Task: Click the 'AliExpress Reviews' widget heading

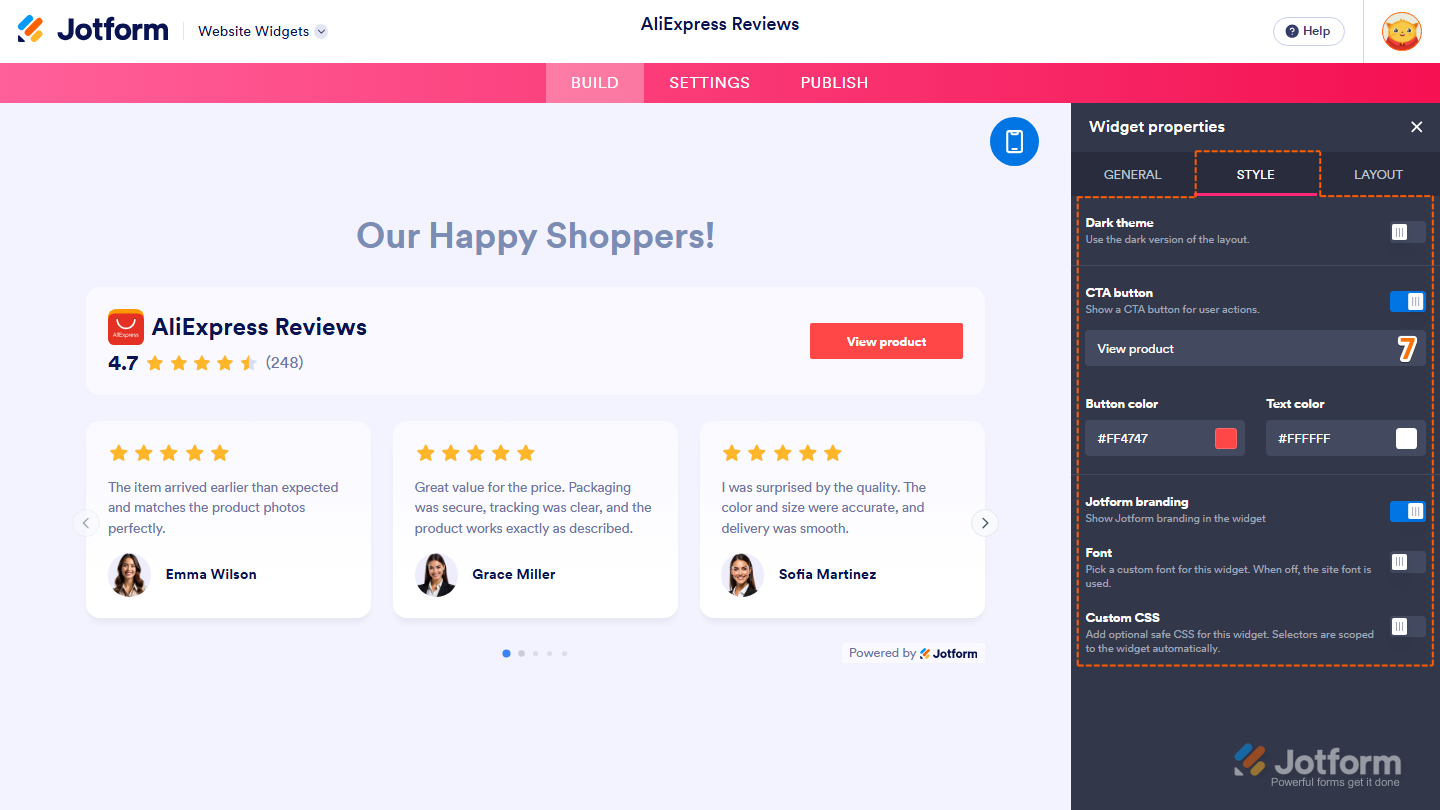Action: [x=260, y=327]
